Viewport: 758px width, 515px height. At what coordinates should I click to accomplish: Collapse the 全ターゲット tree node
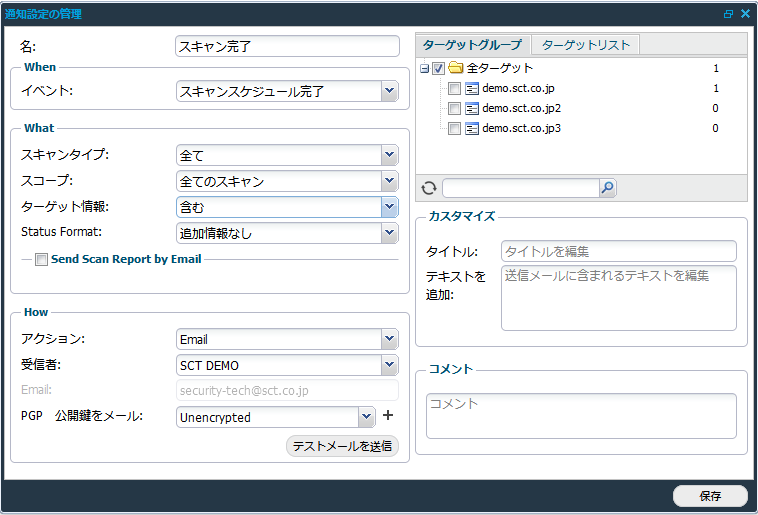point(424,69)
